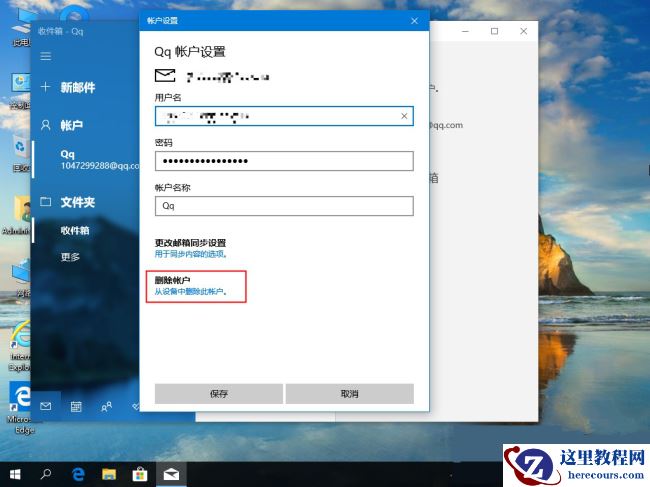
Task: Minimize the Mail window
Action: (x=465, y=31)
